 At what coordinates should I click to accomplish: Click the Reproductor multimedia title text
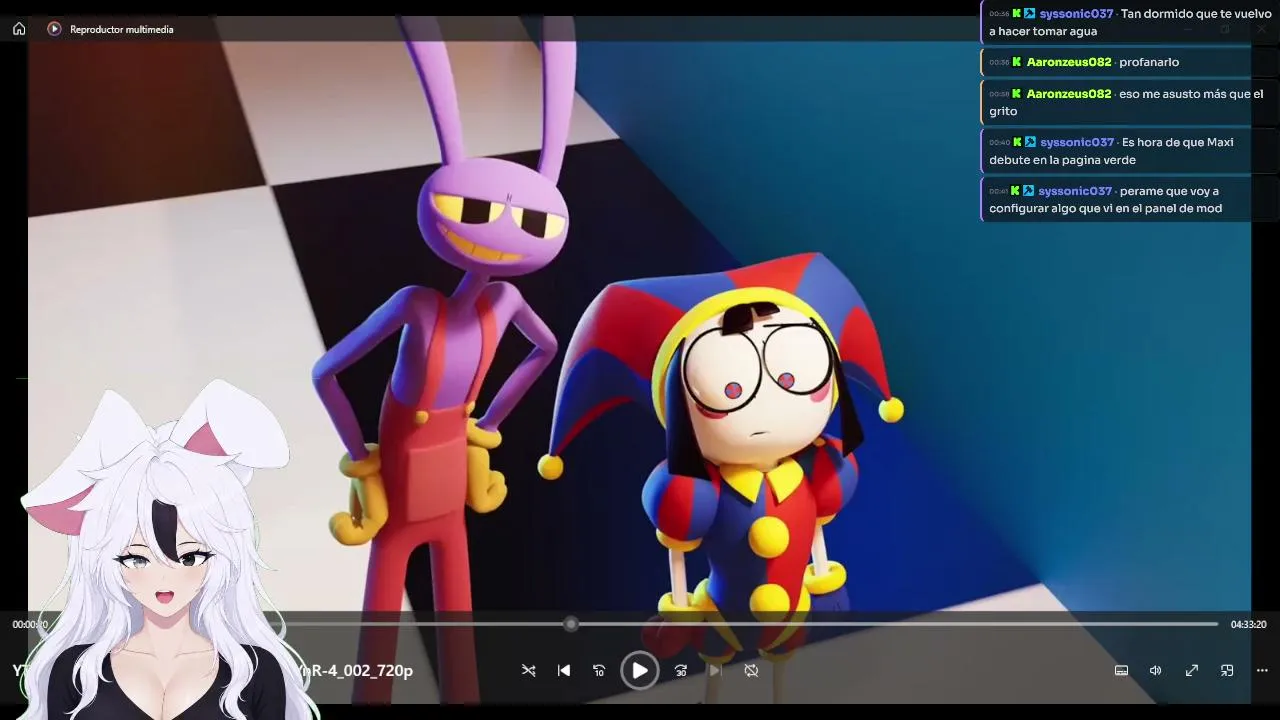[122, 30]
